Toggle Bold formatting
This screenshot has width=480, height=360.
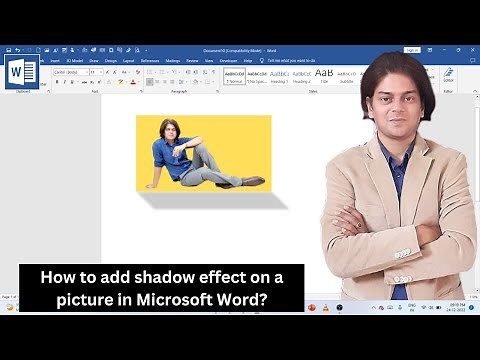coord(57,82)
